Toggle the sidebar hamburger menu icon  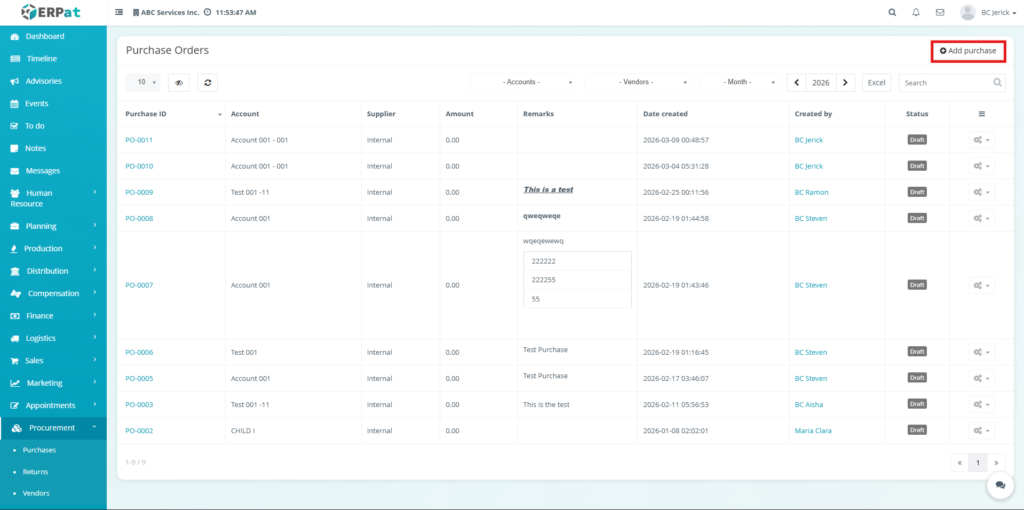point(120,12)
